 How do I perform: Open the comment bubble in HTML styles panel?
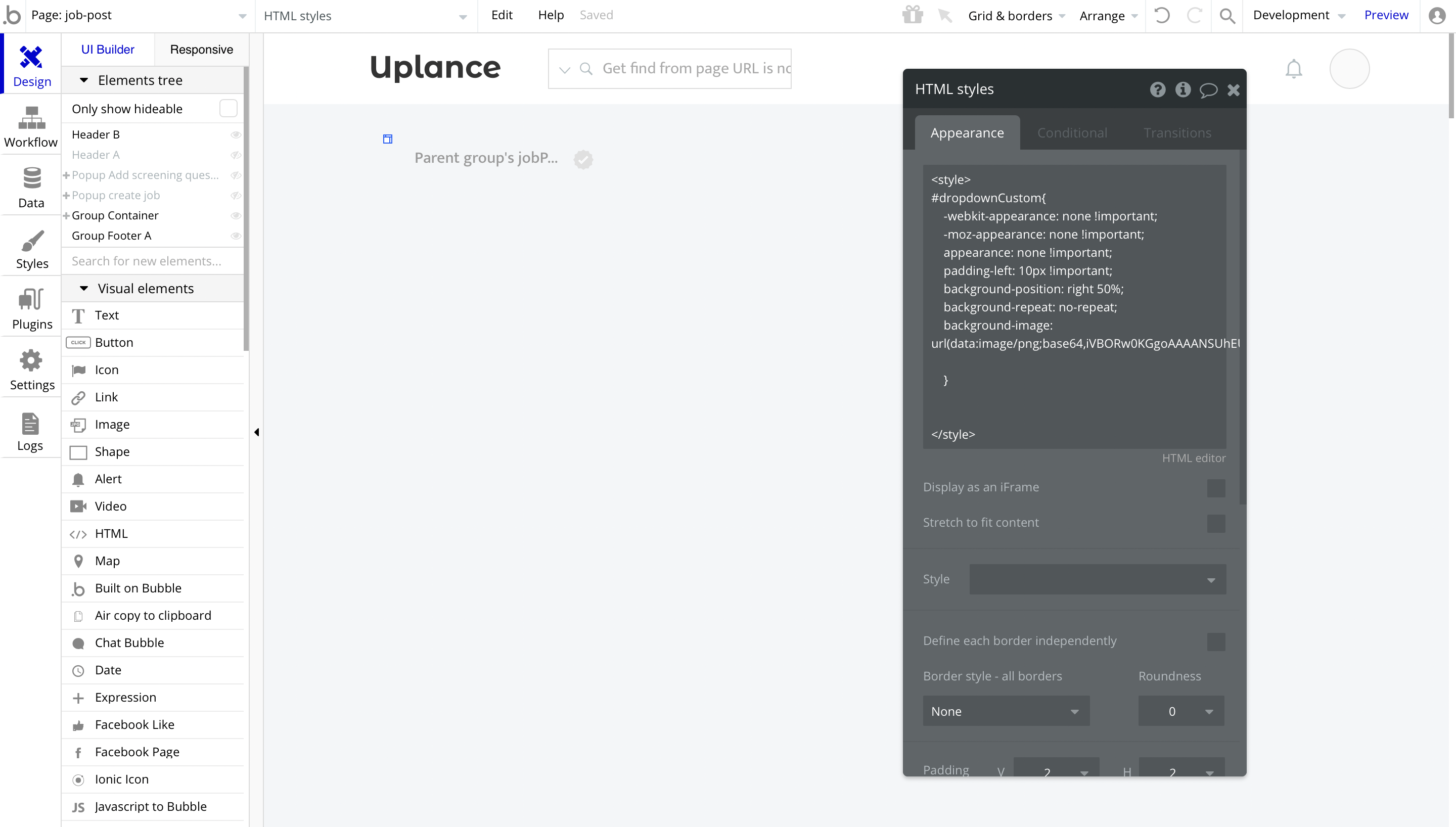point(1208,90)
